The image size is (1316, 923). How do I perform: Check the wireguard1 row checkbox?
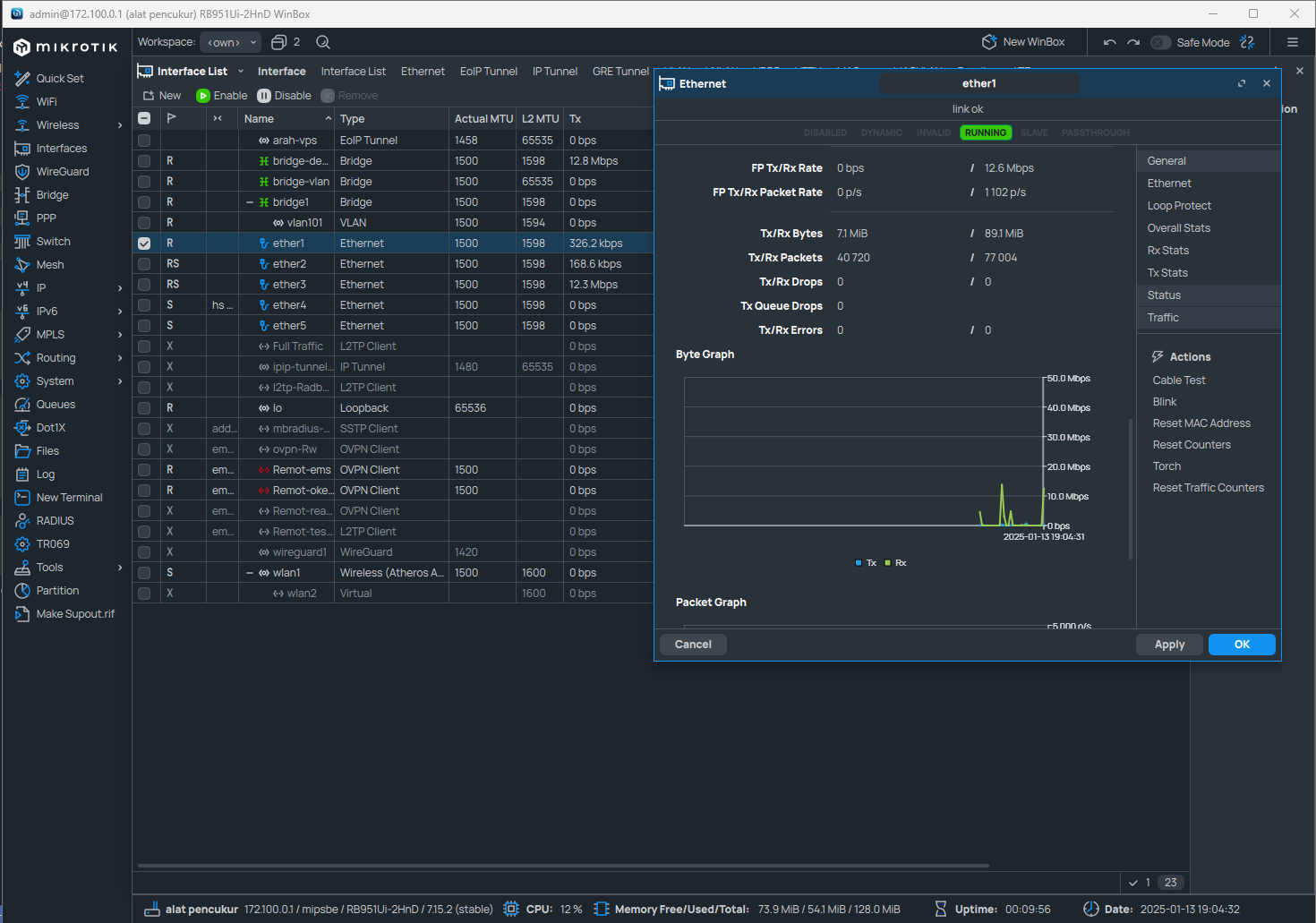click(144, 552)
